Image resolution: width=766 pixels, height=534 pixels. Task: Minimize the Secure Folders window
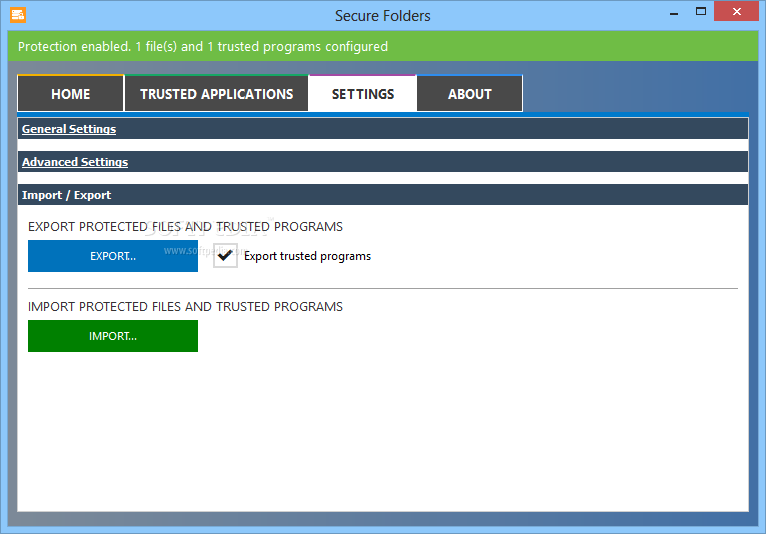[674, 12]
